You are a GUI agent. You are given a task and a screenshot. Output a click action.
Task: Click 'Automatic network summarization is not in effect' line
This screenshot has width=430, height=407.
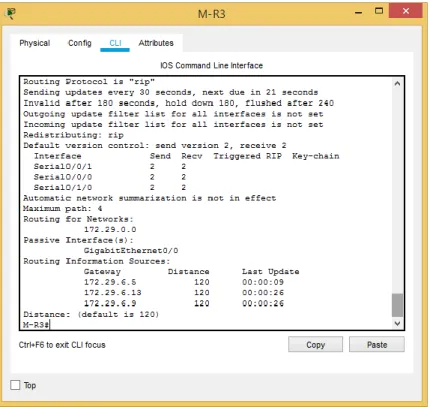point(150,198)
